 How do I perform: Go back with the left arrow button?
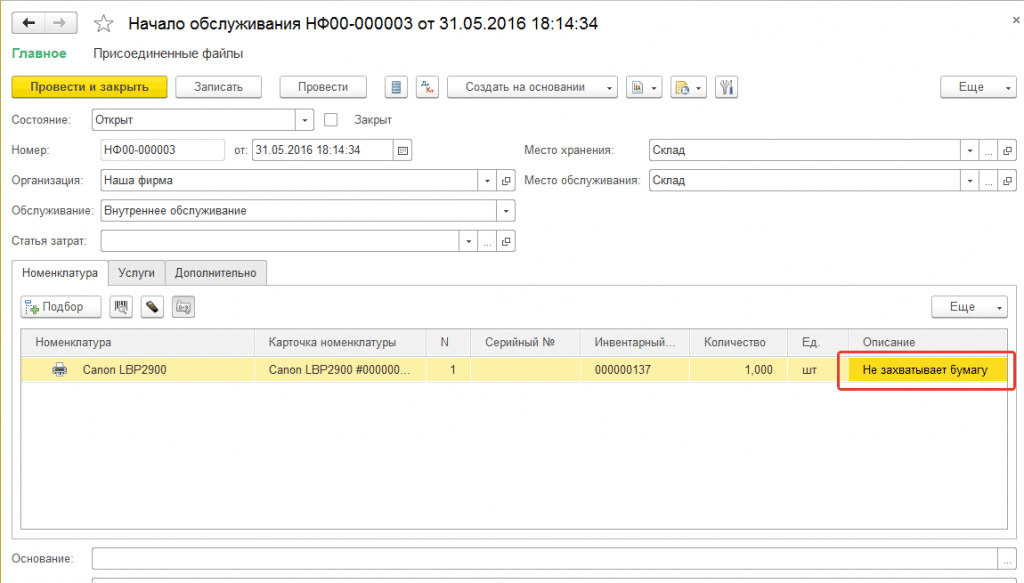[x=28, y=24]
